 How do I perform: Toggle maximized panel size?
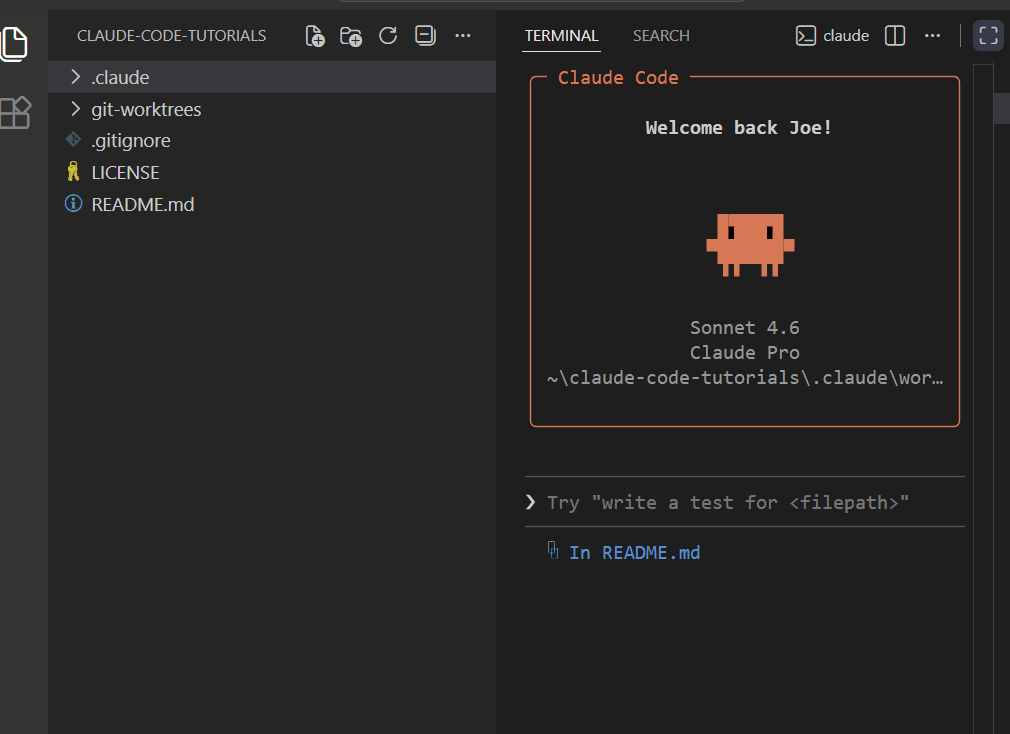pyautogui.click(x=987, y=35)
